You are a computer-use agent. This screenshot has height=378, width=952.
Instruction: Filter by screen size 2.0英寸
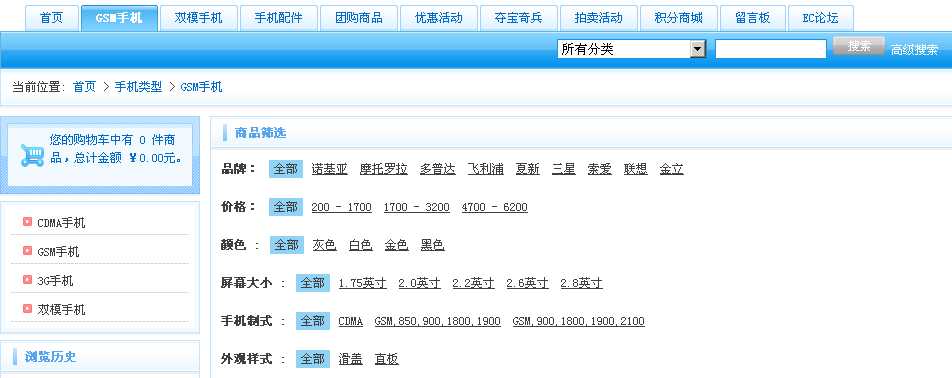(x=420, y=283)
